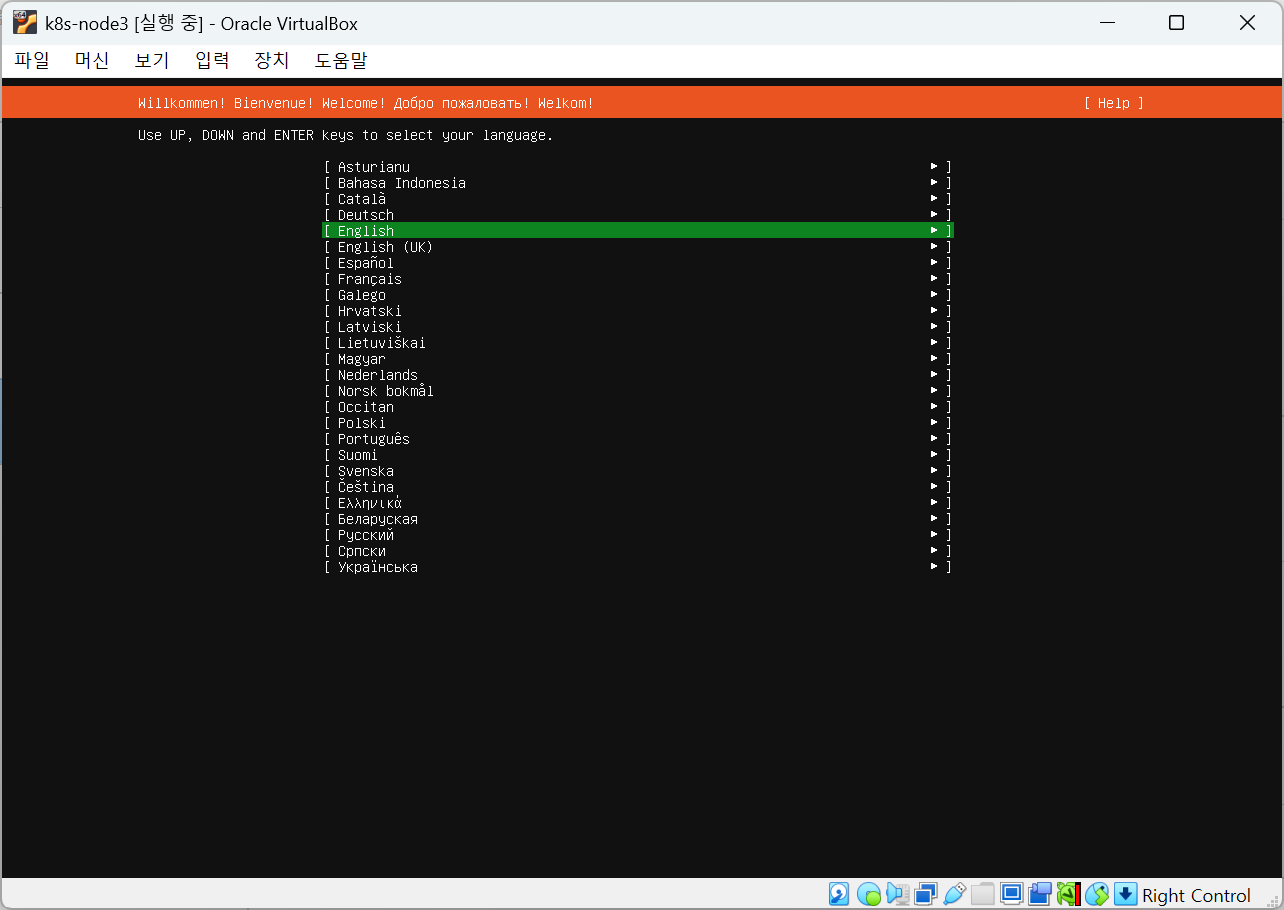Select the Српски language entry
The width and height of the screenshot is (1284, 910).
(x=638, y=551)
